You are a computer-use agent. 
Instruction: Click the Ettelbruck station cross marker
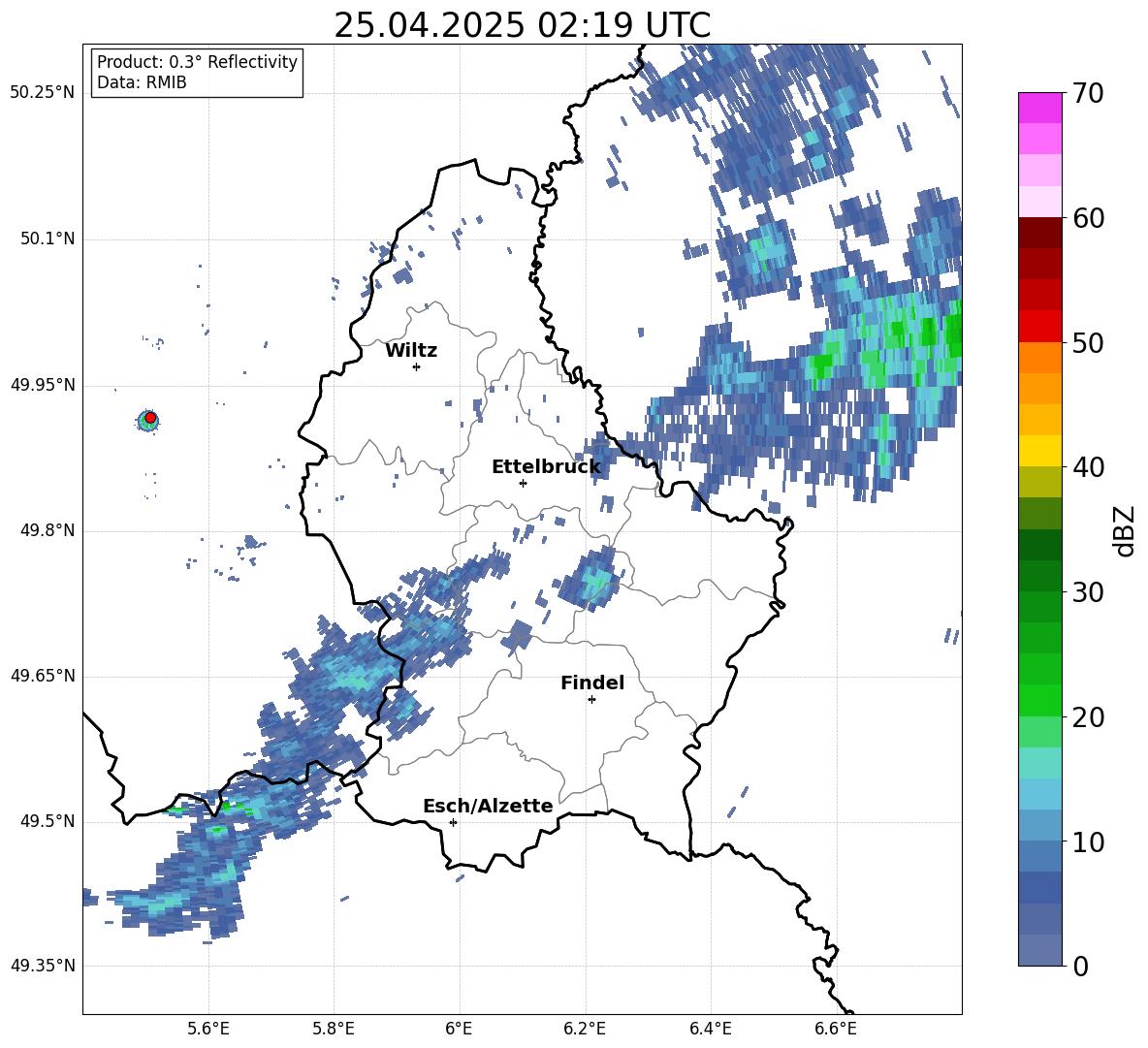523,483
